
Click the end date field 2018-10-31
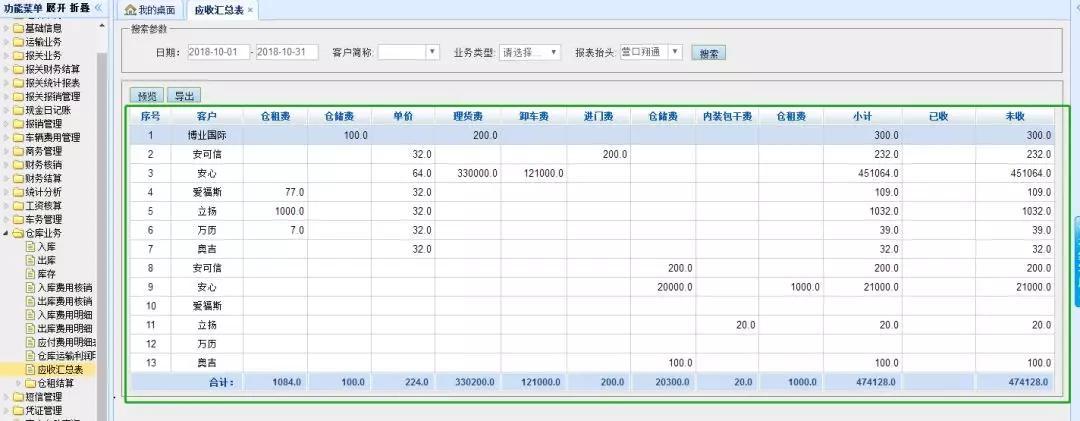point(287,52)
